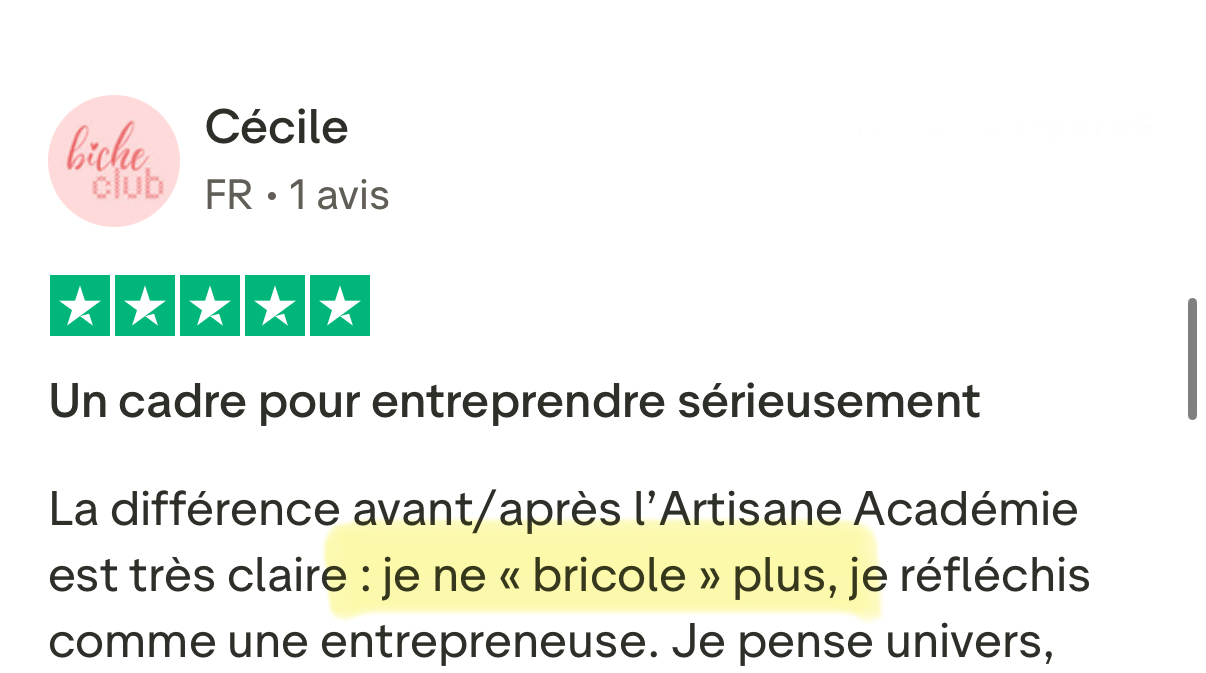Select the fifth green rating star
Image resolution: width=1206 pixels, height=673 pixels.
340,306
